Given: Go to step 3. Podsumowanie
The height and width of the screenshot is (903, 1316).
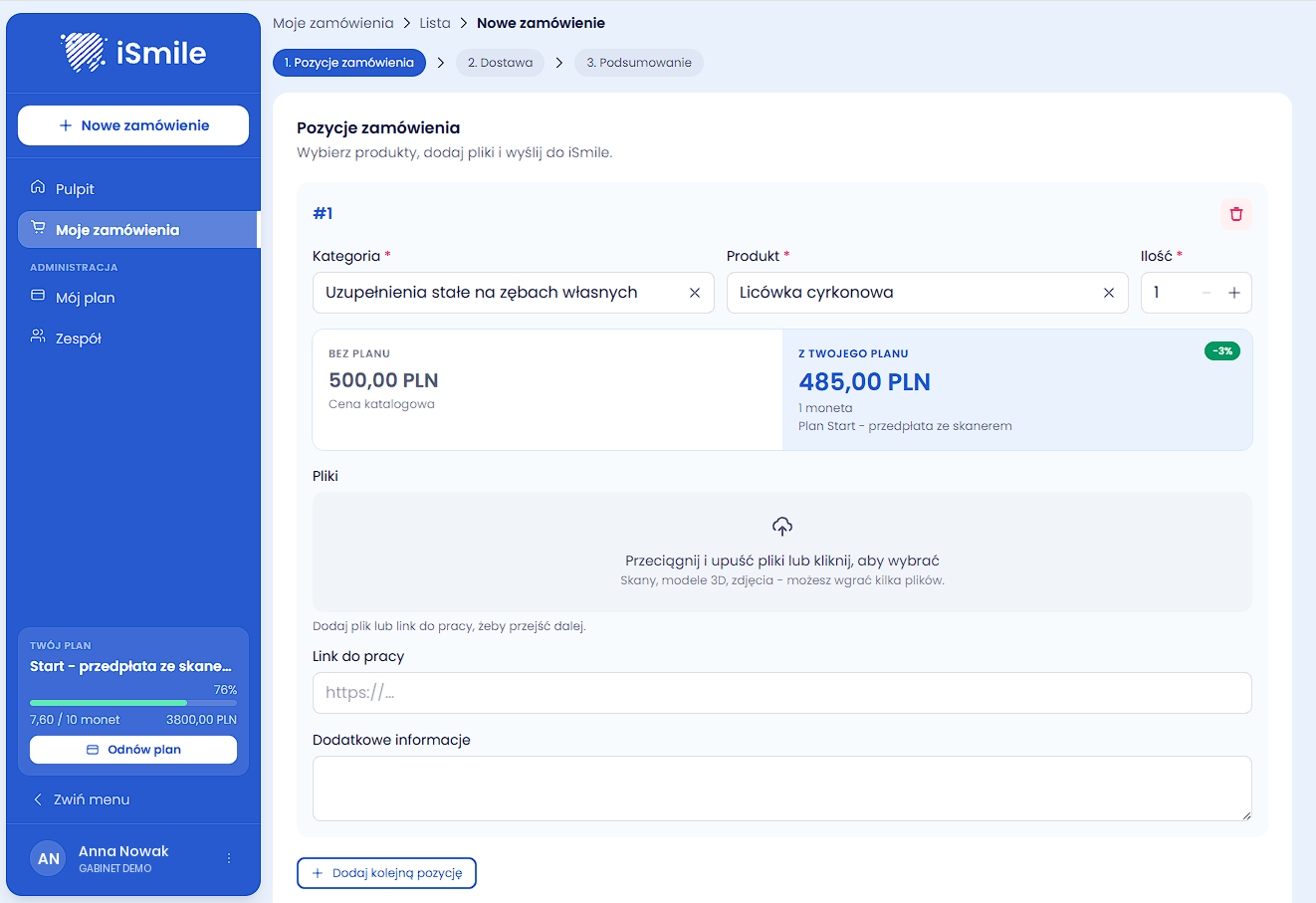Looking at the screenshot, I should (x=639, y=63).
